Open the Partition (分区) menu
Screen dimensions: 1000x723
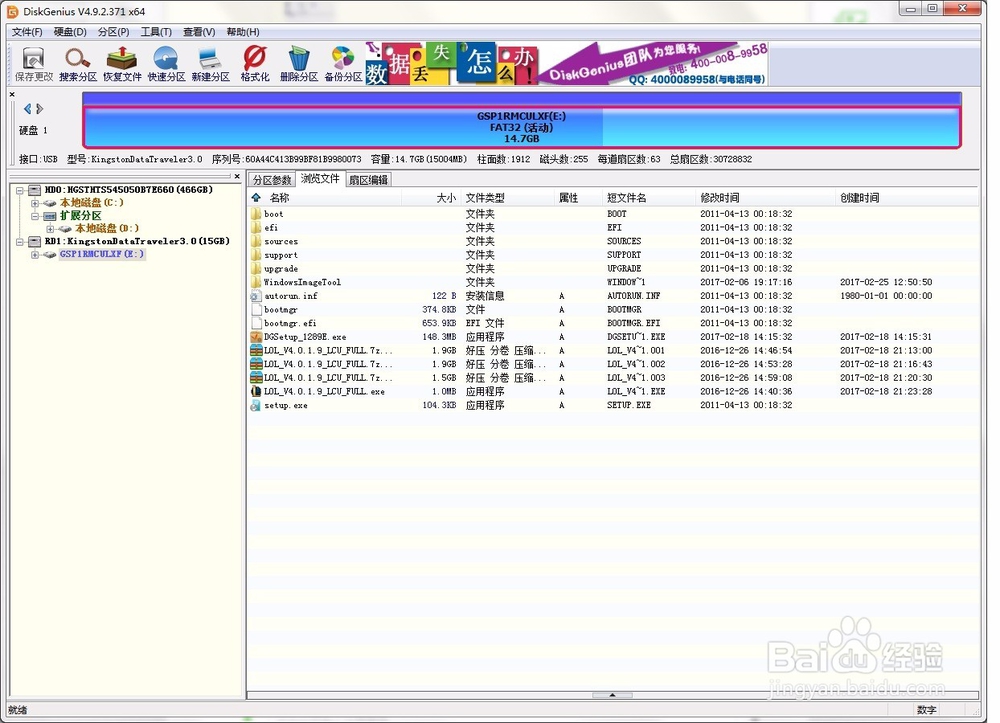click(x=114, y=32)
